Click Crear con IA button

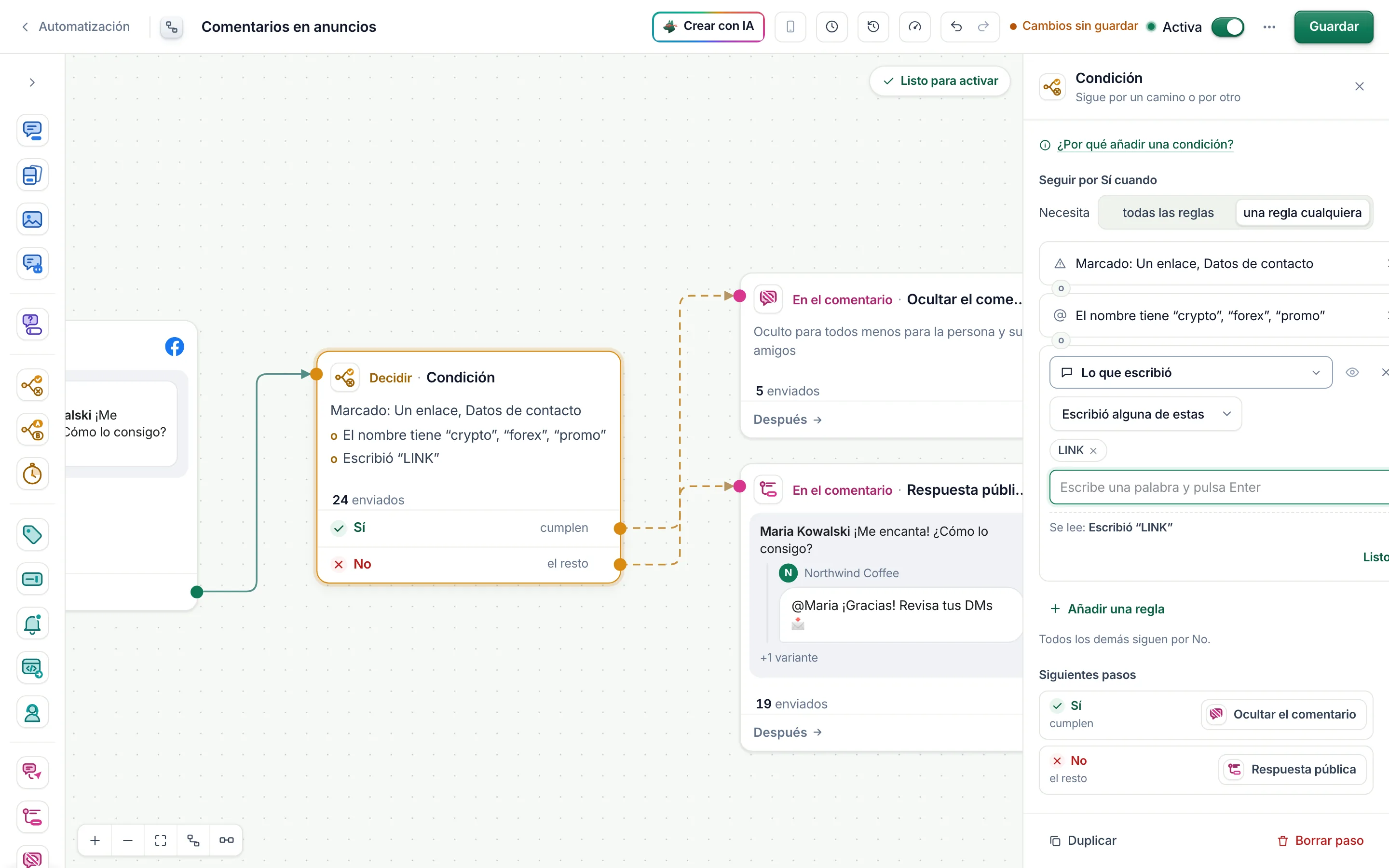(708, 27)
